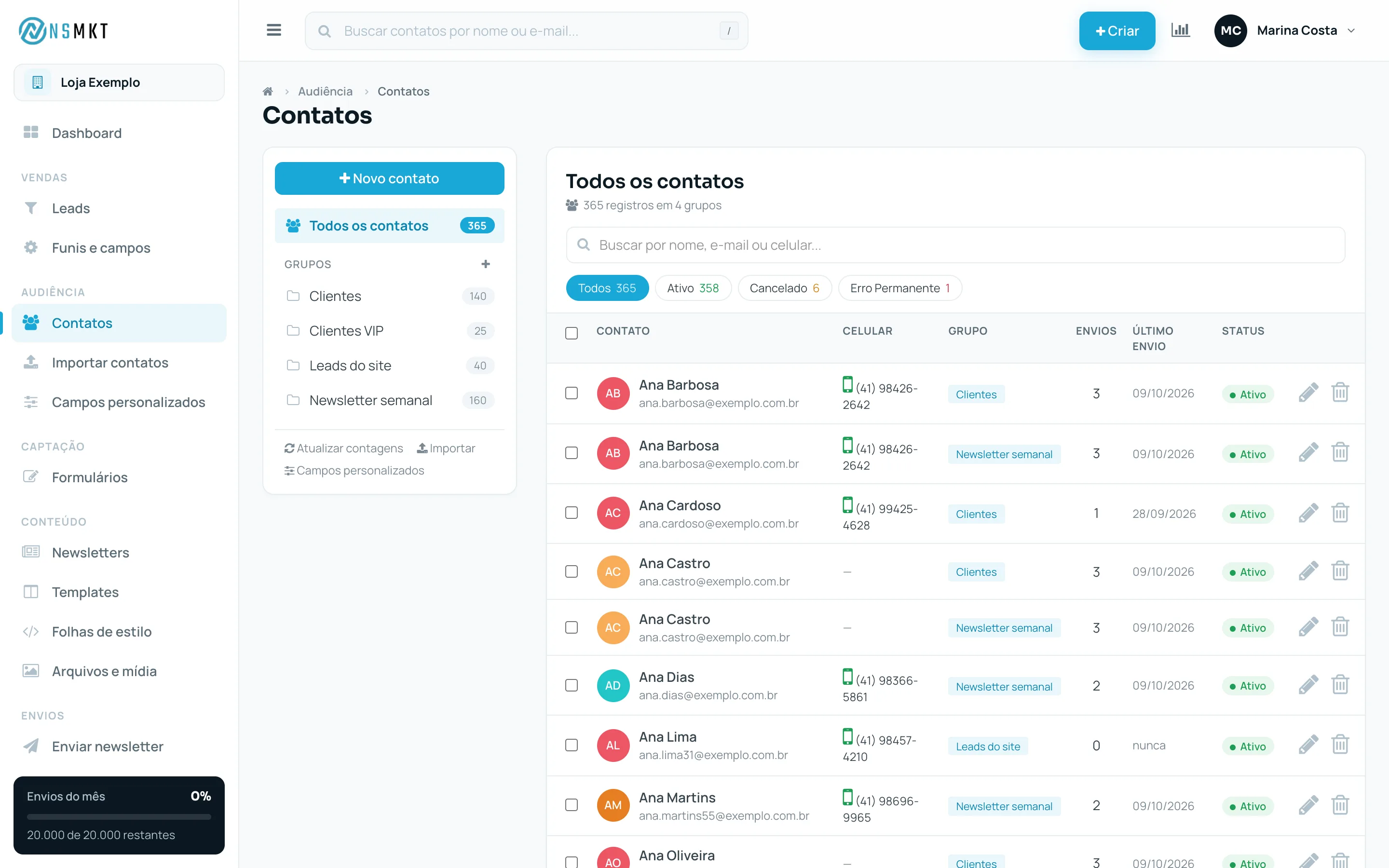Delete Ana Lima using trash icon
Viewport: 1389px width, 868px height.
tap(1340, 745)
